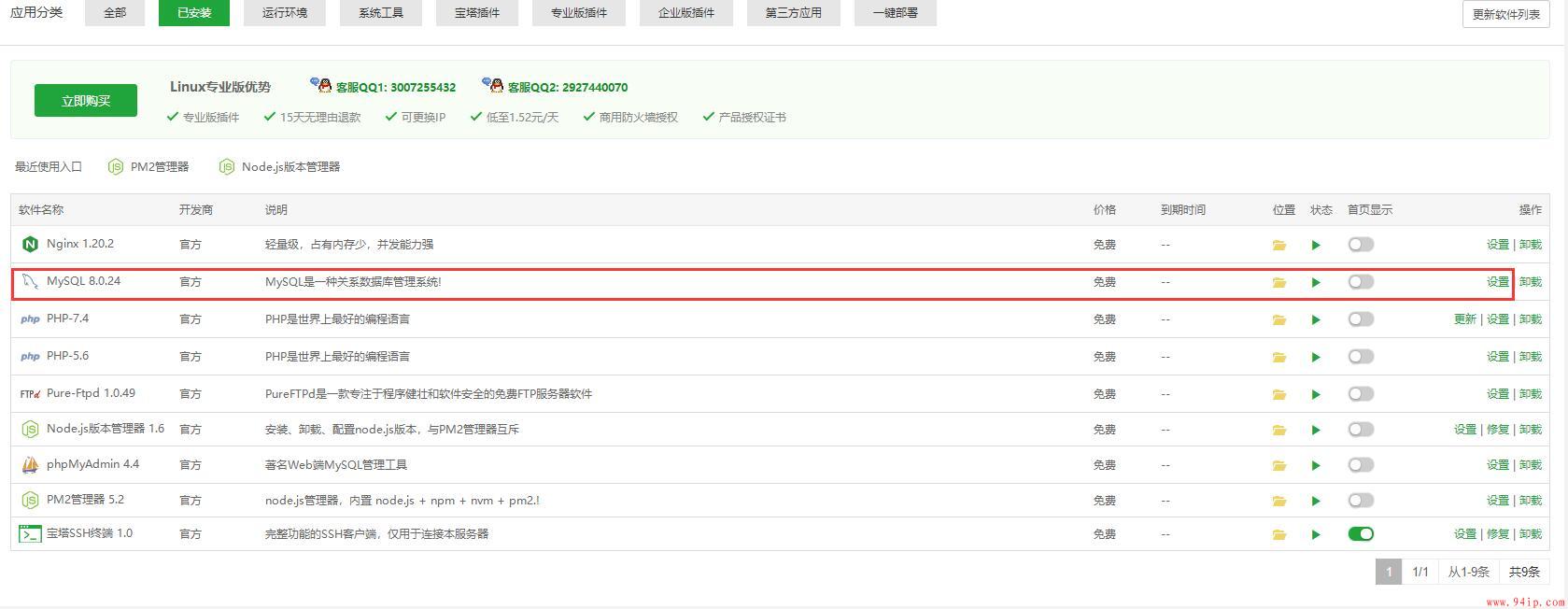1568x609 pixels.
Task: Click the Node.js manager status play icon
Action: [1316, 430]
